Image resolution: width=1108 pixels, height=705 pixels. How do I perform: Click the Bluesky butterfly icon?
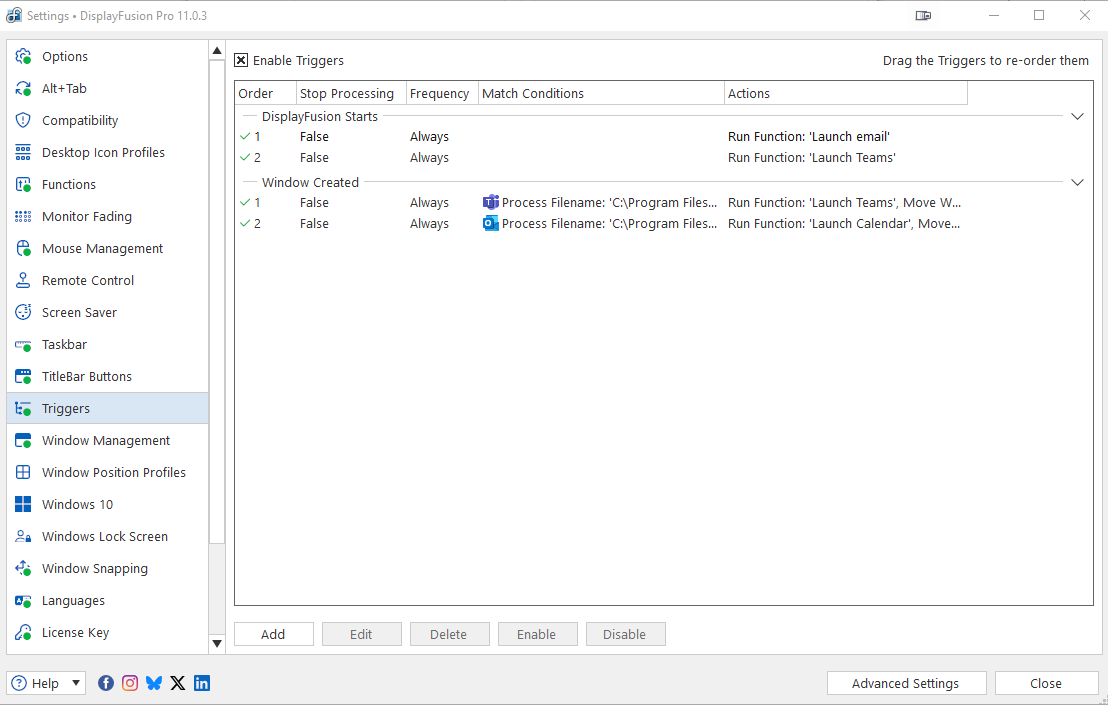click(x=154, y=683)
